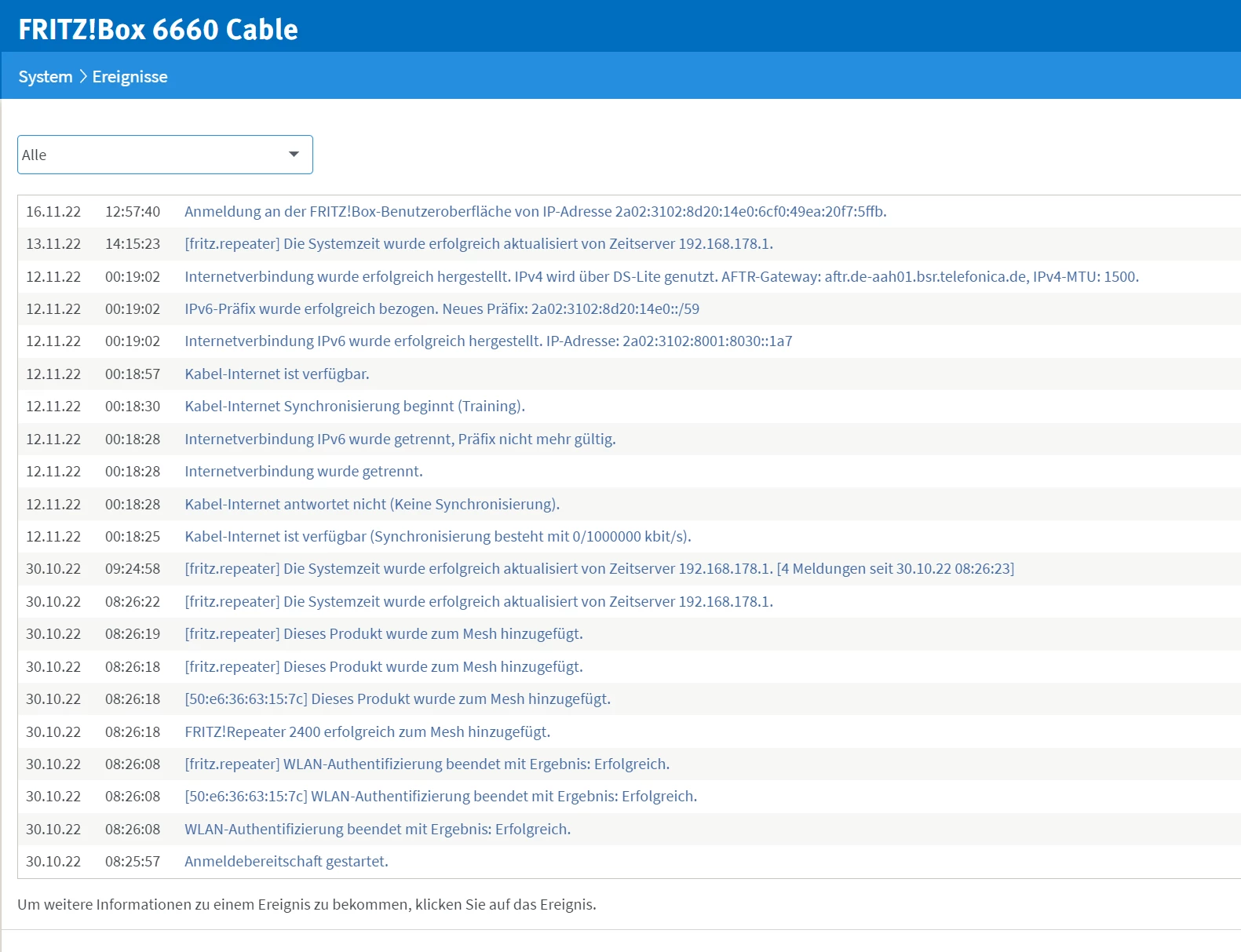Image resolution: width=1241 pixels, height=952 pixels.
Task: Open the Synchronisierung besteht mit 0/1000000 kbit/s event
Action: (x=438, y=537)
